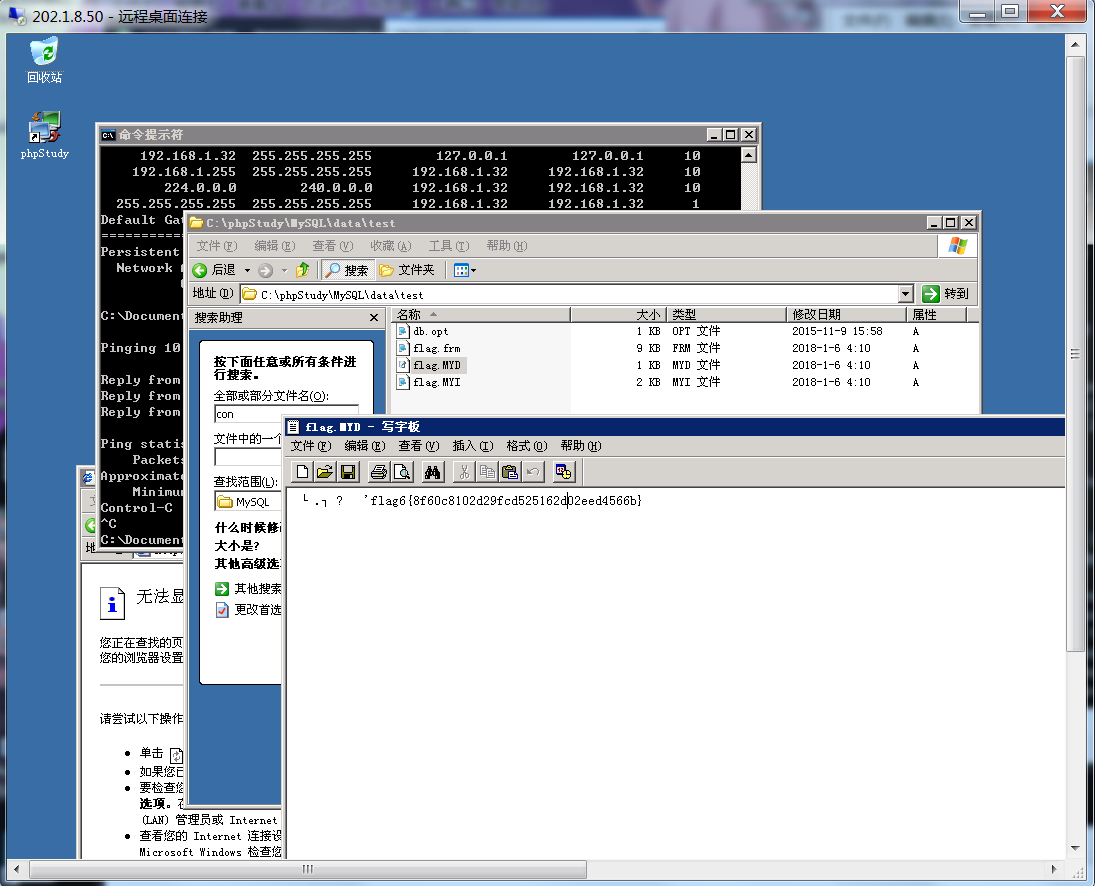Click the filename search field containing 'con'

click(x=286, y=414)
